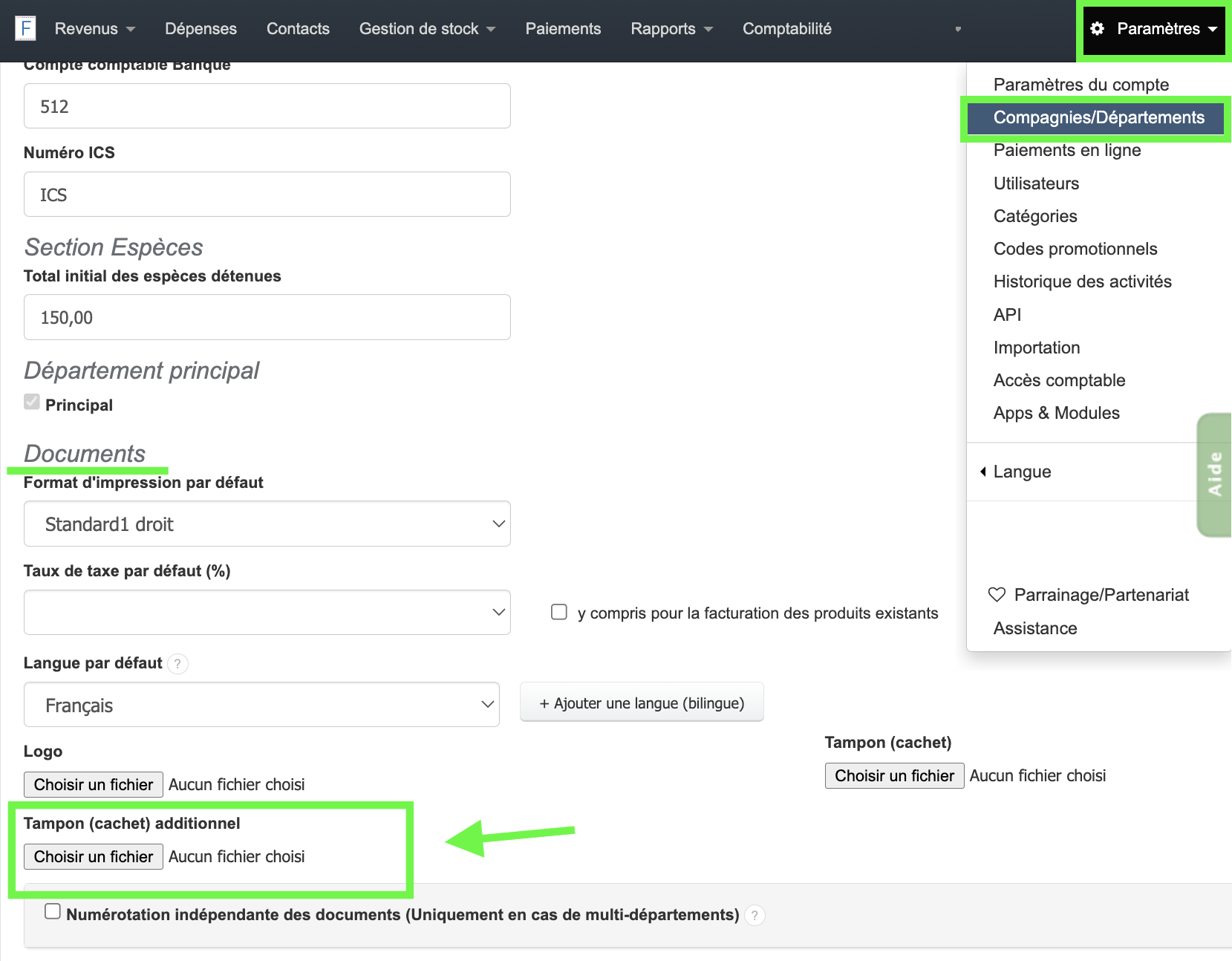Viewport: 1232px width, 961px height.
Task: Open the Utilisateurs menu item
Action: (x=1036, y=183)
